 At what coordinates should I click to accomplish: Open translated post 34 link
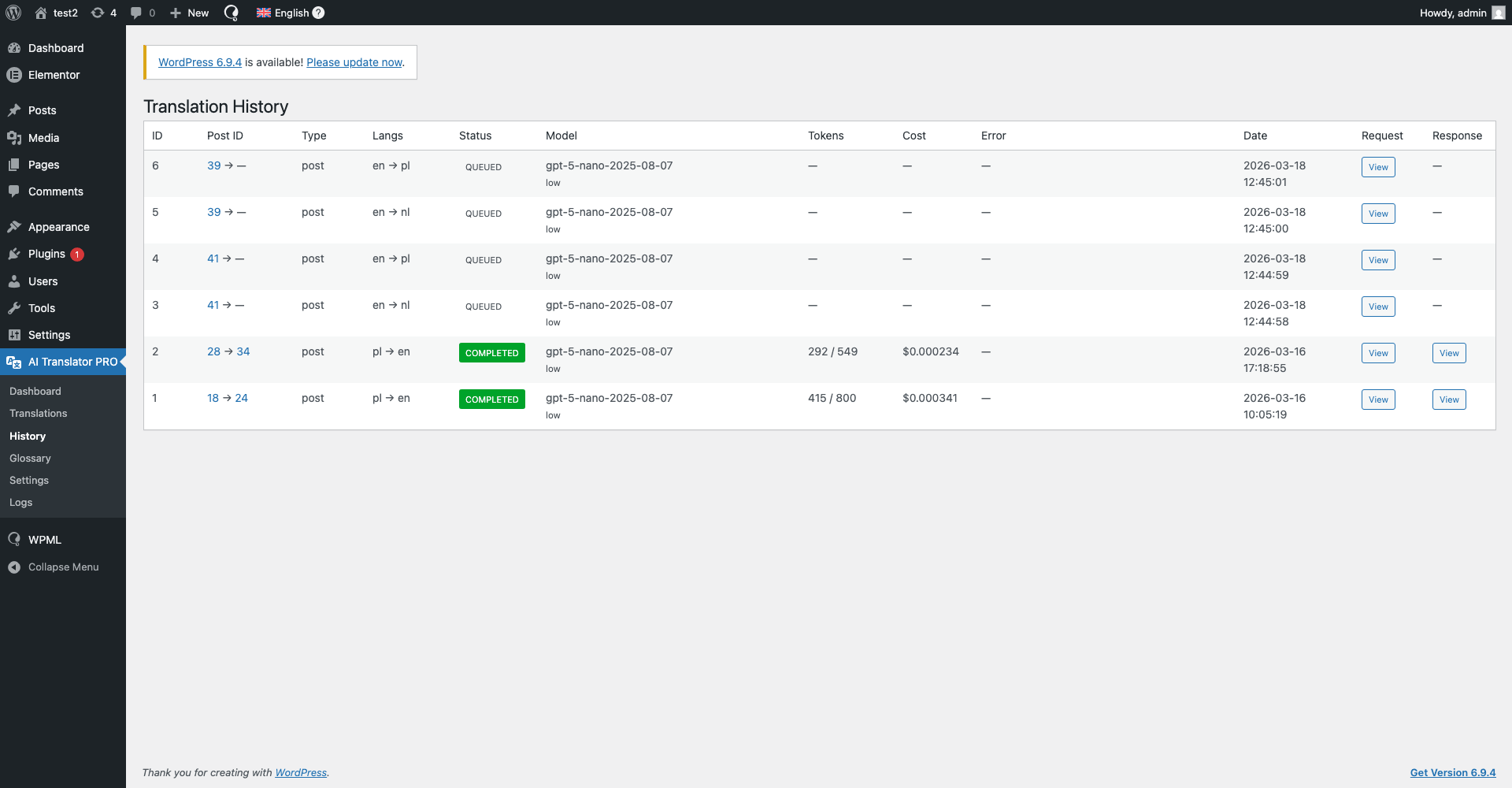(x=243, y=351)
